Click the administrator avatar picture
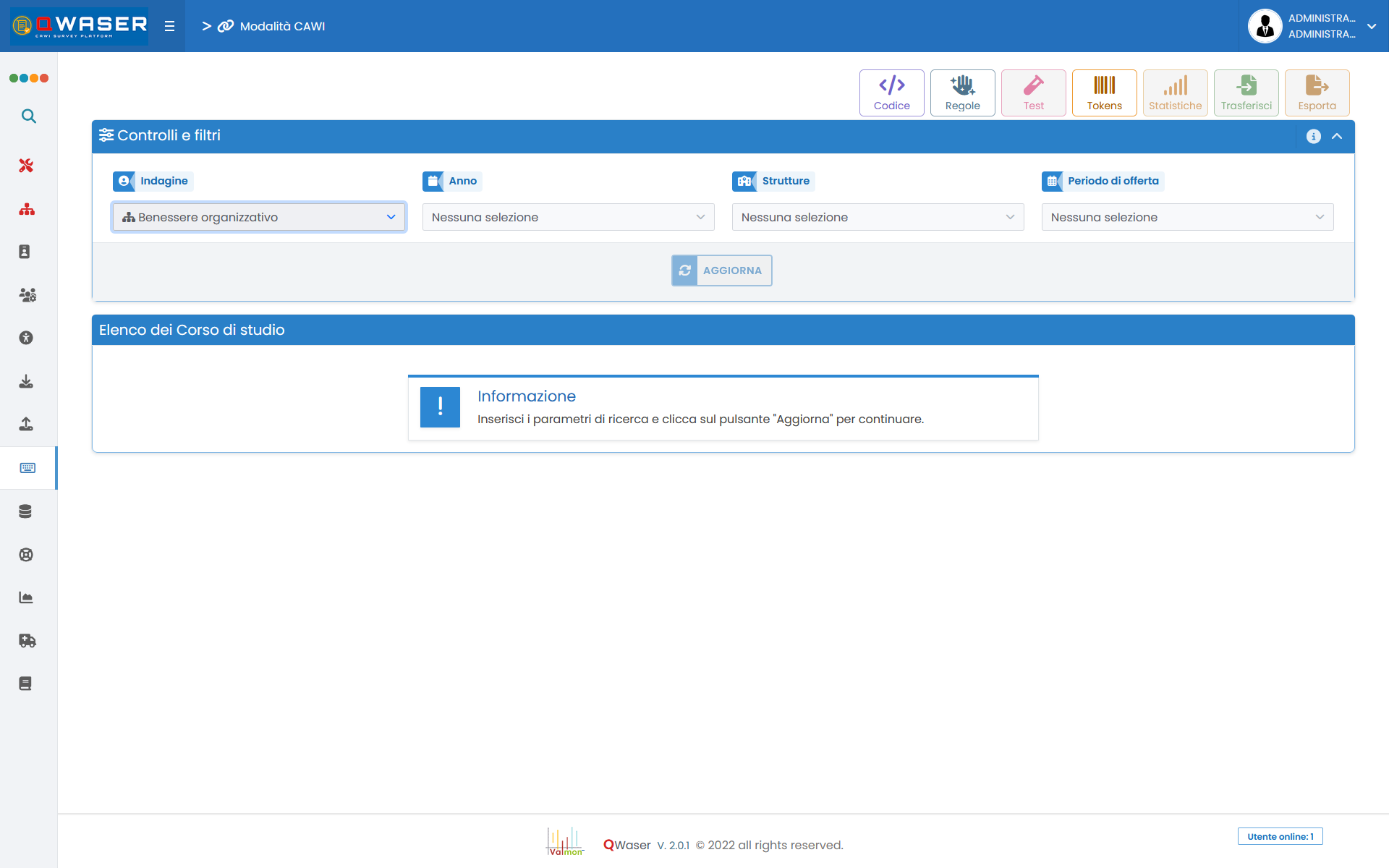 click(x=1265, y=26)
